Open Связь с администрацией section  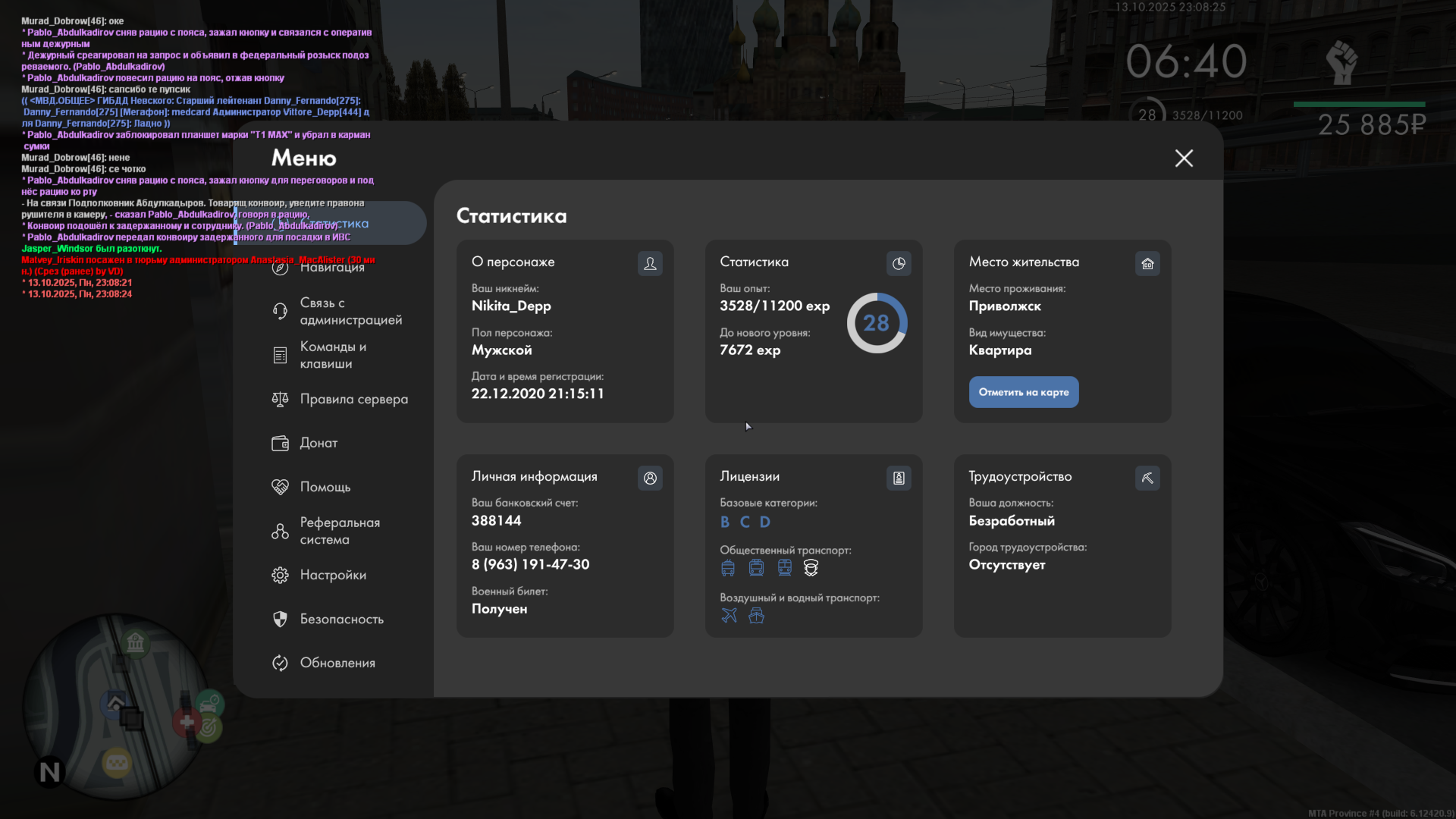click(x=350, y=311)
